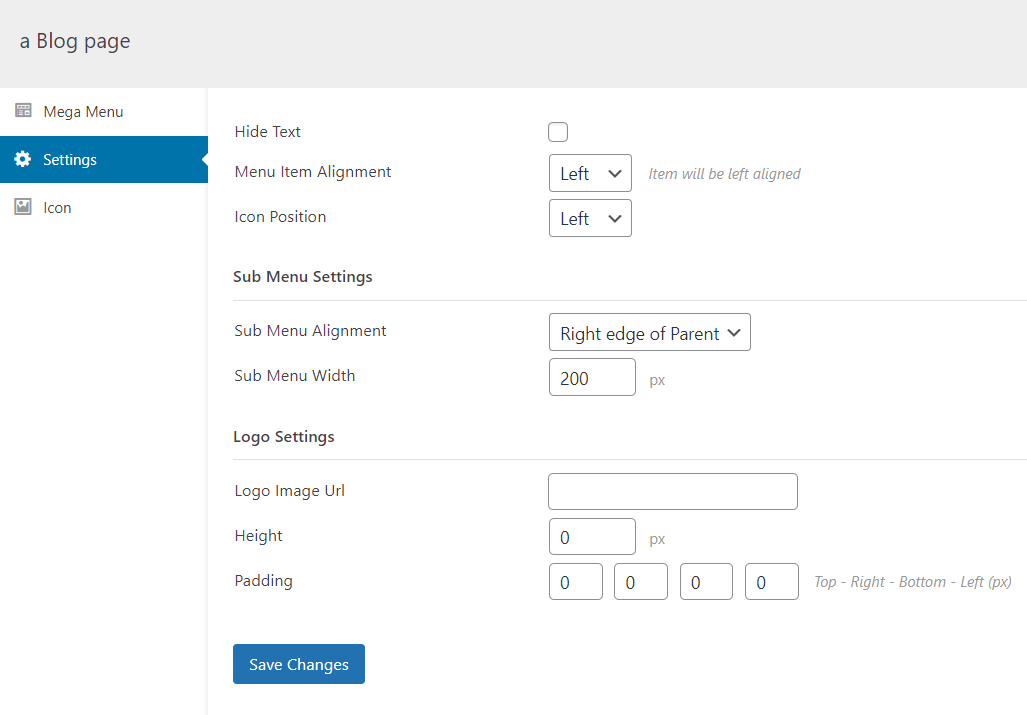This screenshot has width=1027, height=715.
Task: Click the top Padding input
Action: [576, 581]
